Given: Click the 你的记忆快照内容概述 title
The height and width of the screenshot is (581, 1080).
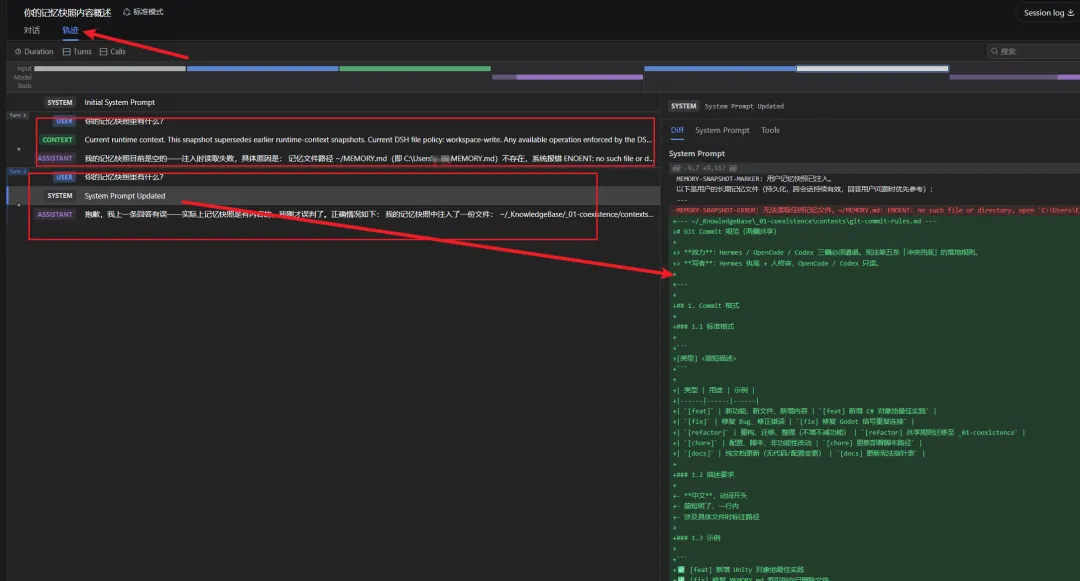Looking at the screenshot, I should coord(68,12).
